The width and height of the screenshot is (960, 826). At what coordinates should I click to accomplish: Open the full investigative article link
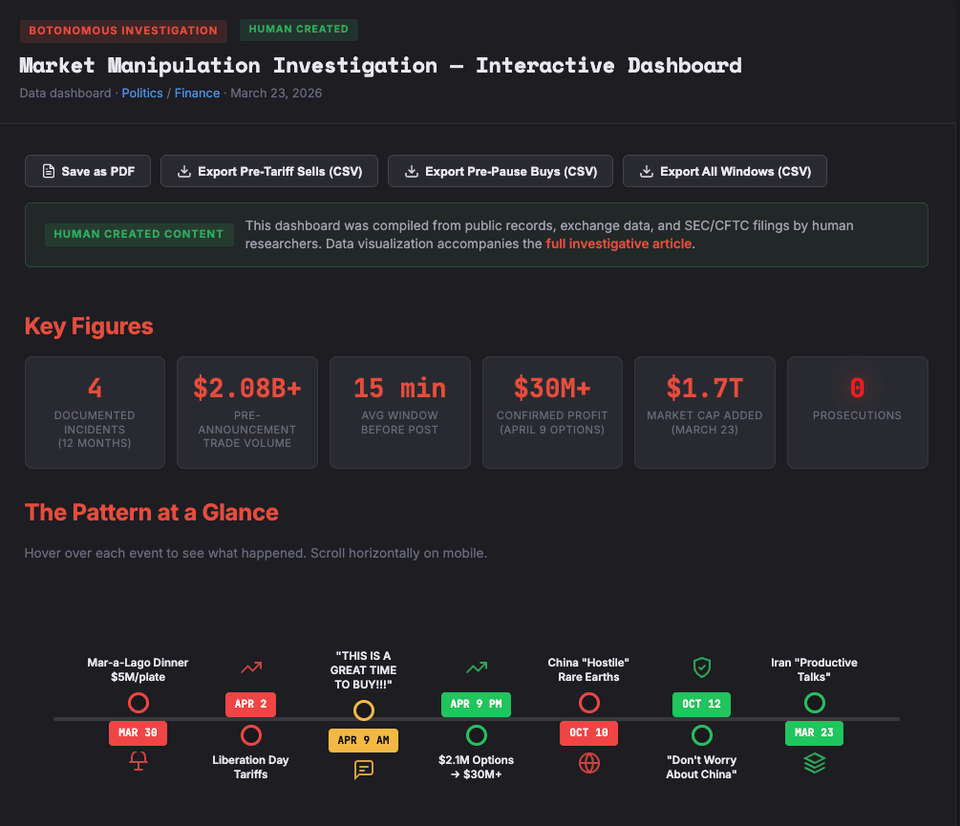tap(618, 243)
